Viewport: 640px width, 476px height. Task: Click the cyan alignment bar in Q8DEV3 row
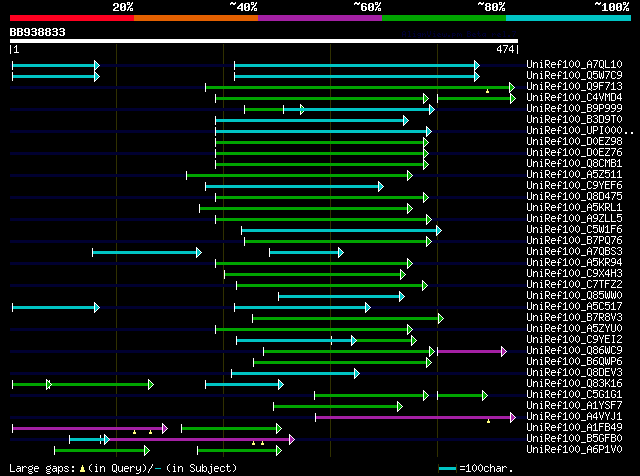pyautogui.click(x=296, y=373)
